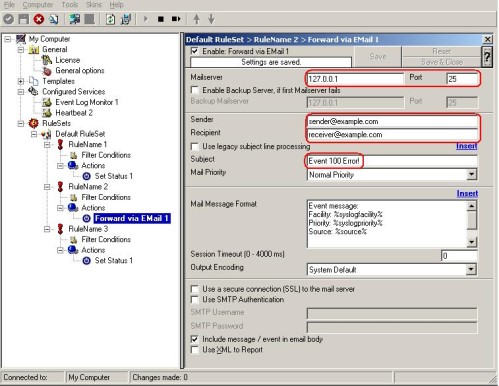
Task: Open the Tools menu
Action: tap(70, 5)
